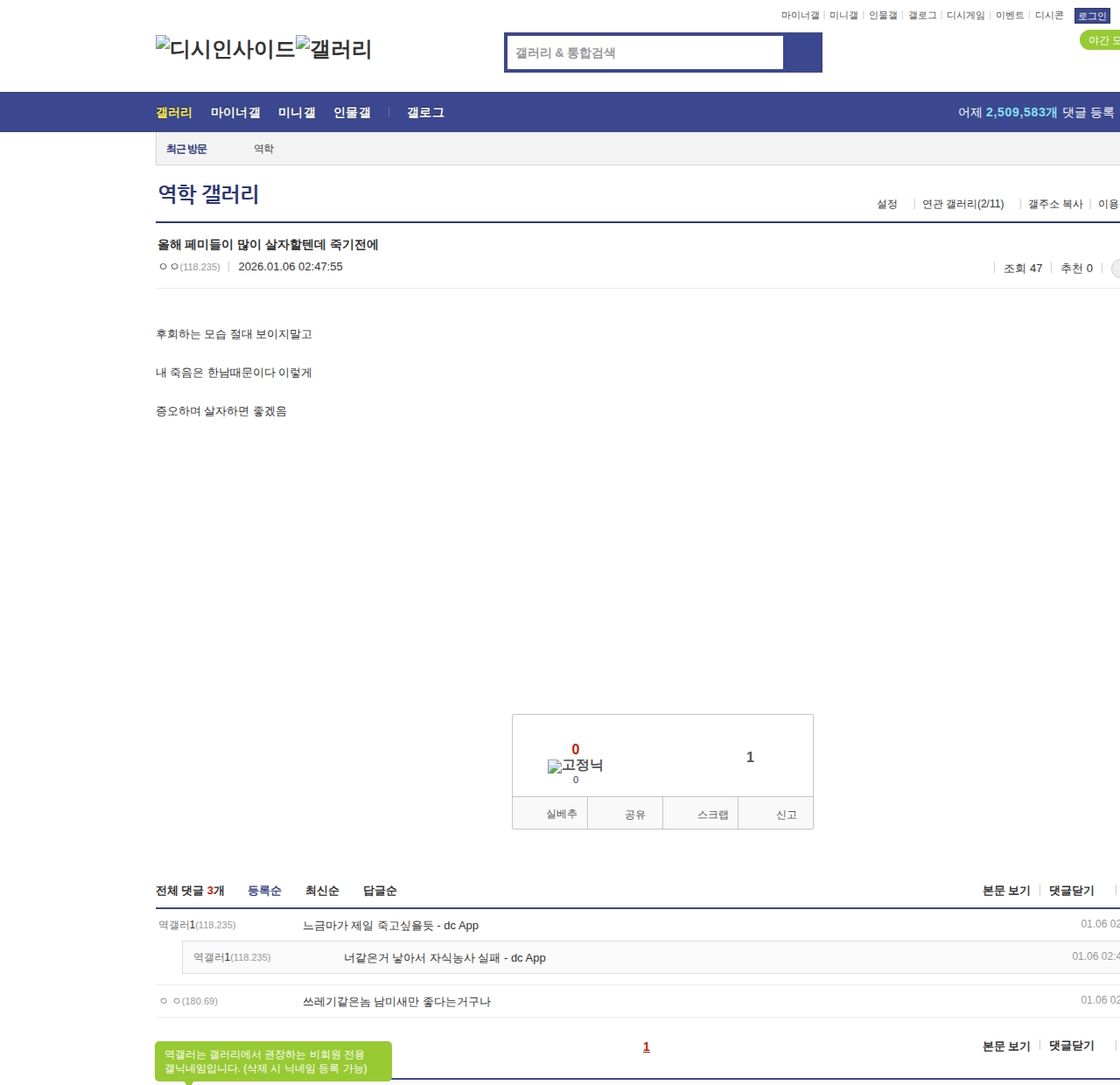Viewport: 1120px width, 1085px height.
Task: Click the 고정닉 icon in the recommend box
Action: pyautogui.click(x=575, y=766)
